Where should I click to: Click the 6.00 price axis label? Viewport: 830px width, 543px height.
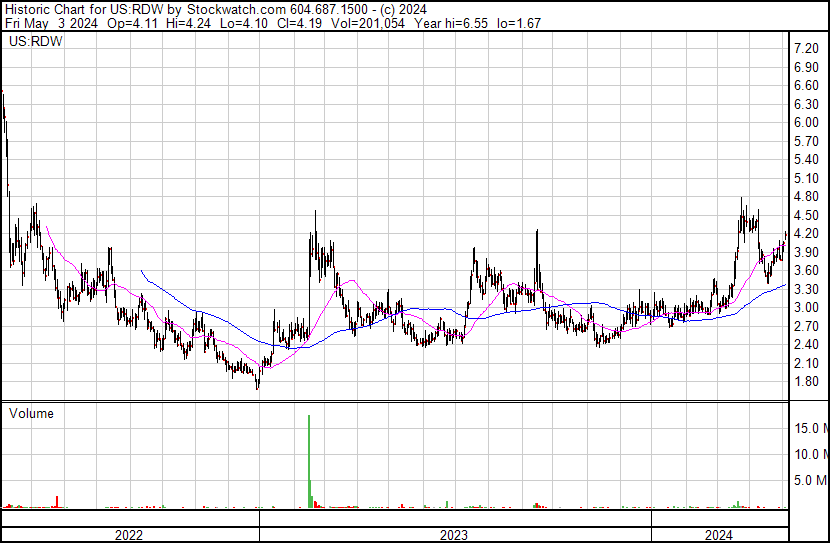point(807,122)
